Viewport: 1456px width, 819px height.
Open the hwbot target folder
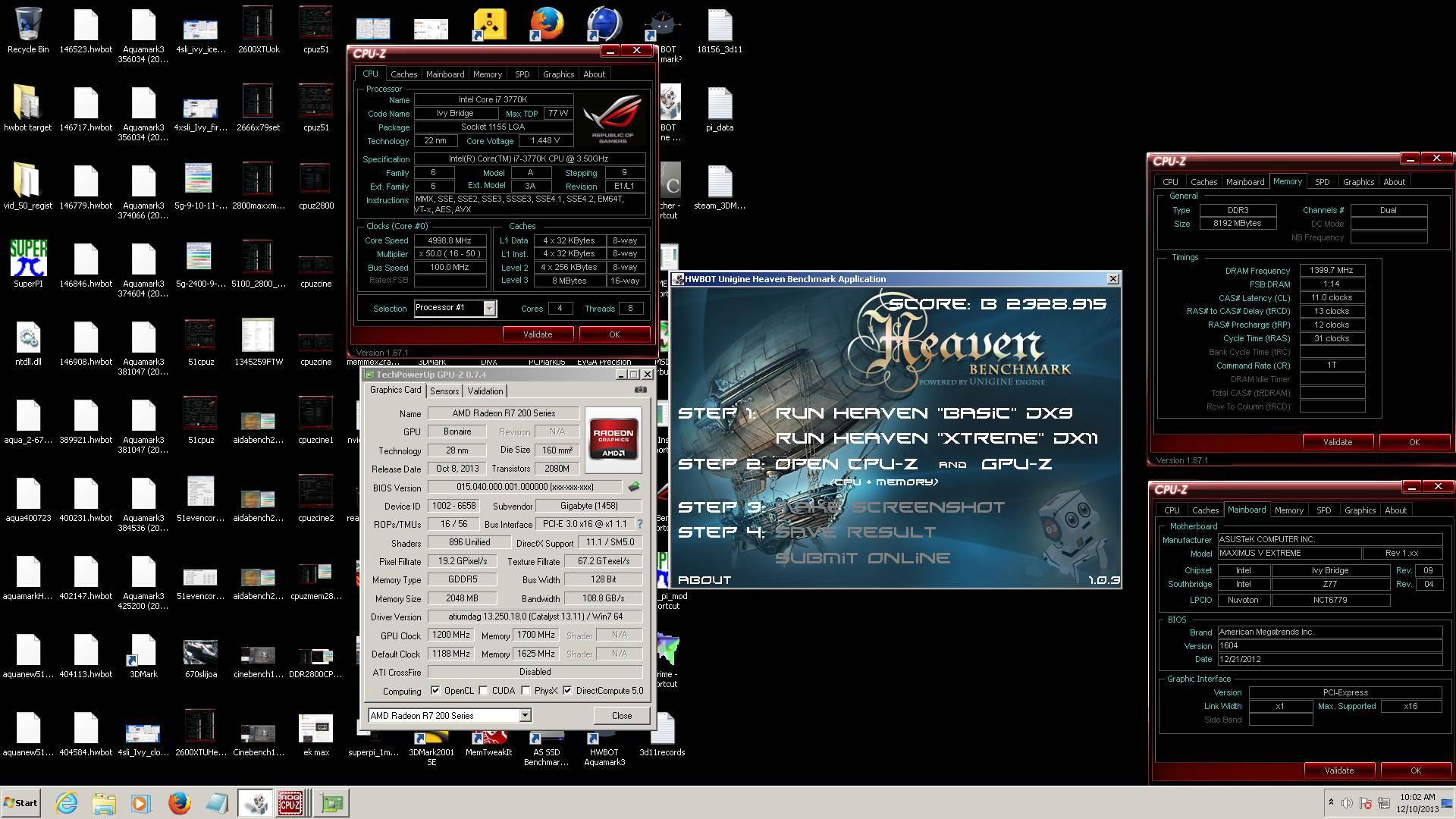click(x=28, y=107)
